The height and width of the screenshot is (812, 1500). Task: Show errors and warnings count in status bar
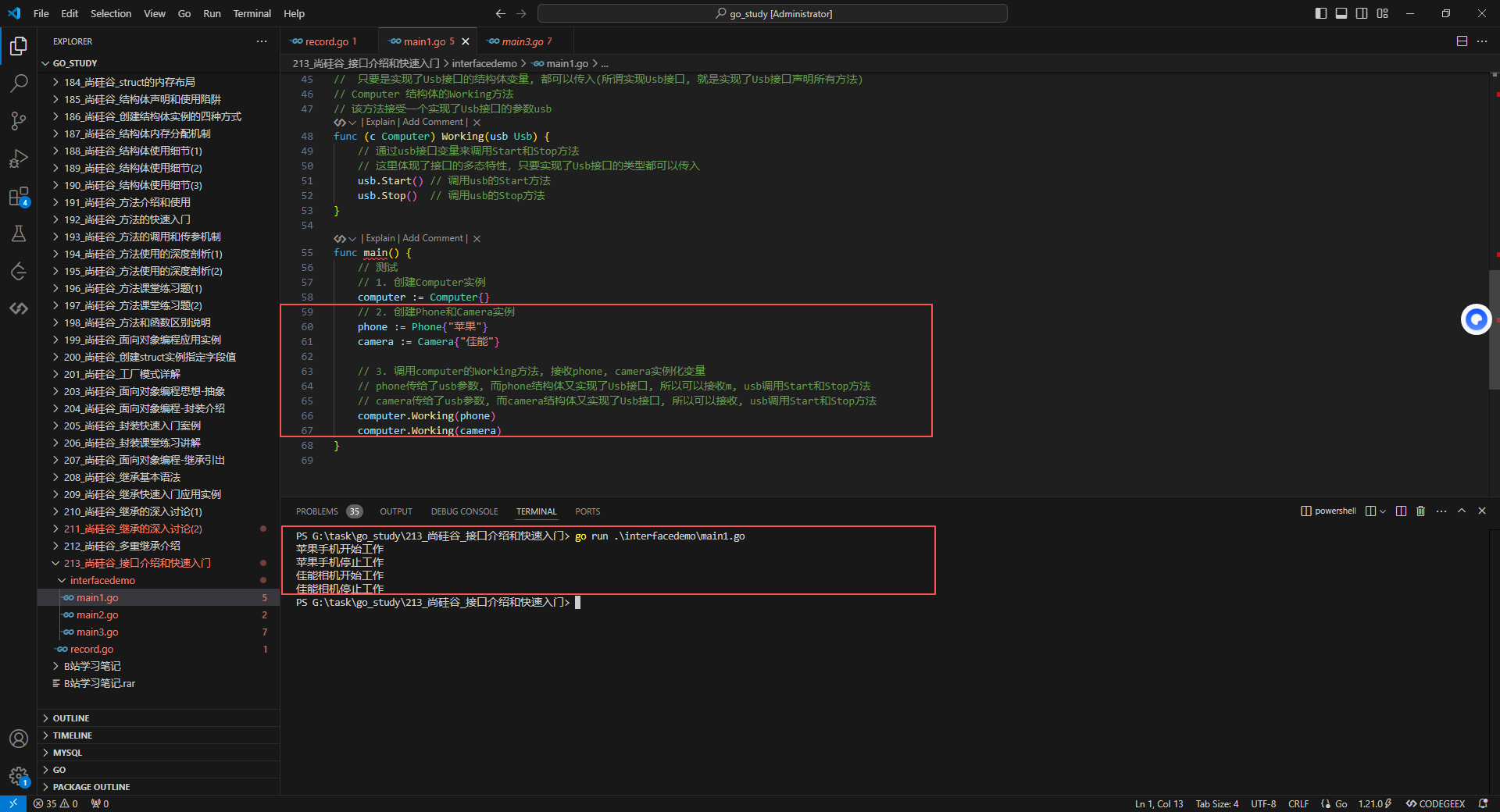(x=55, y=803)
